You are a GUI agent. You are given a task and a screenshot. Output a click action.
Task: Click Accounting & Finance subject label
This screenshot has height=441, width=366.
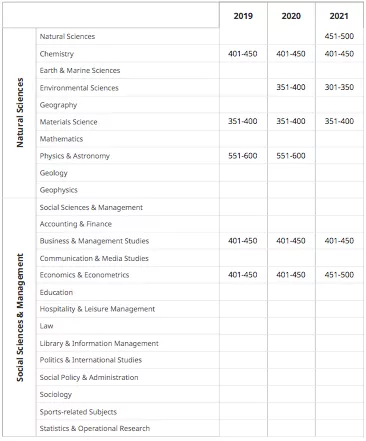click(76, 224)
